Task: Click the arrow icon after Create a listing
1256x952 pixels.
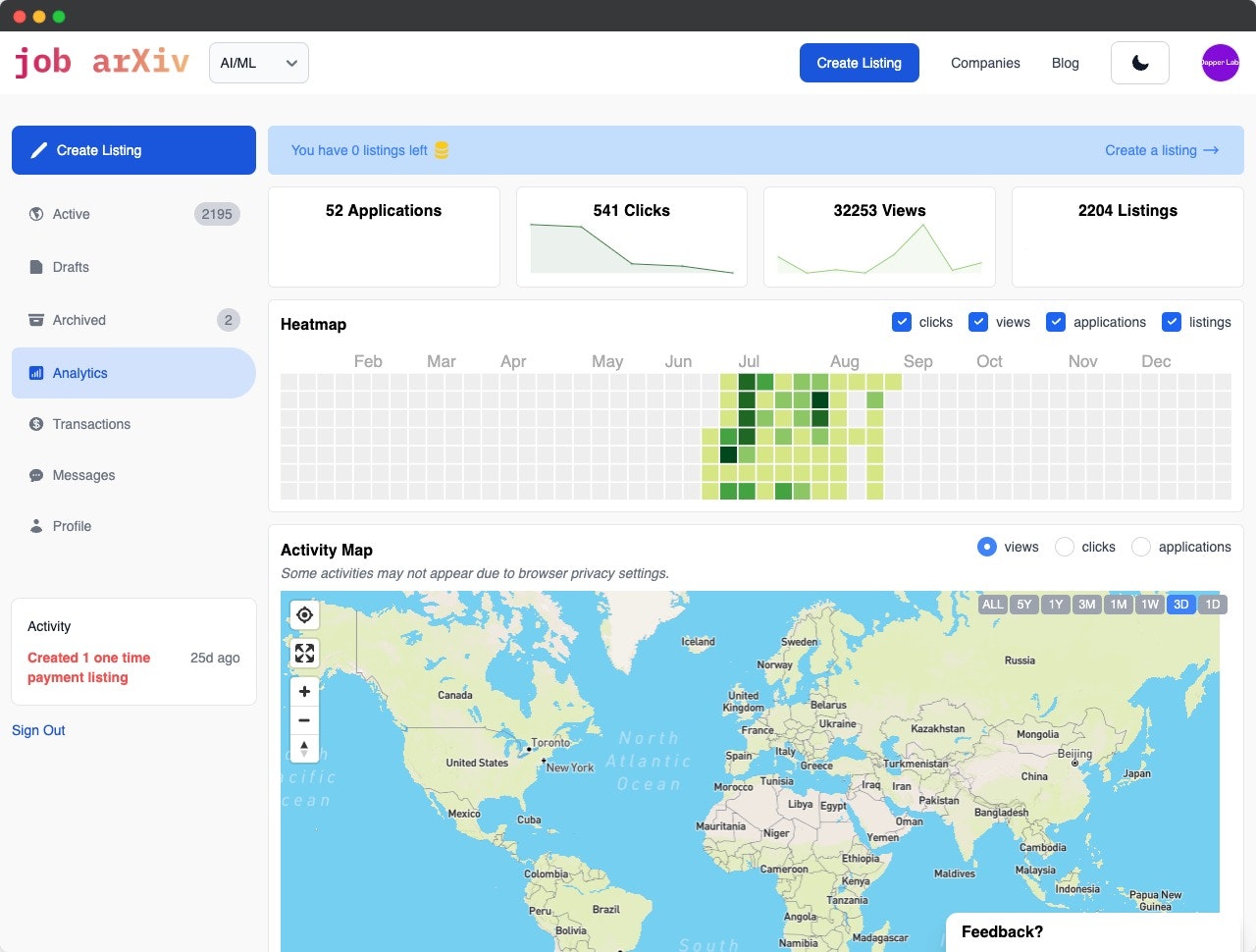Action: 1211,150
